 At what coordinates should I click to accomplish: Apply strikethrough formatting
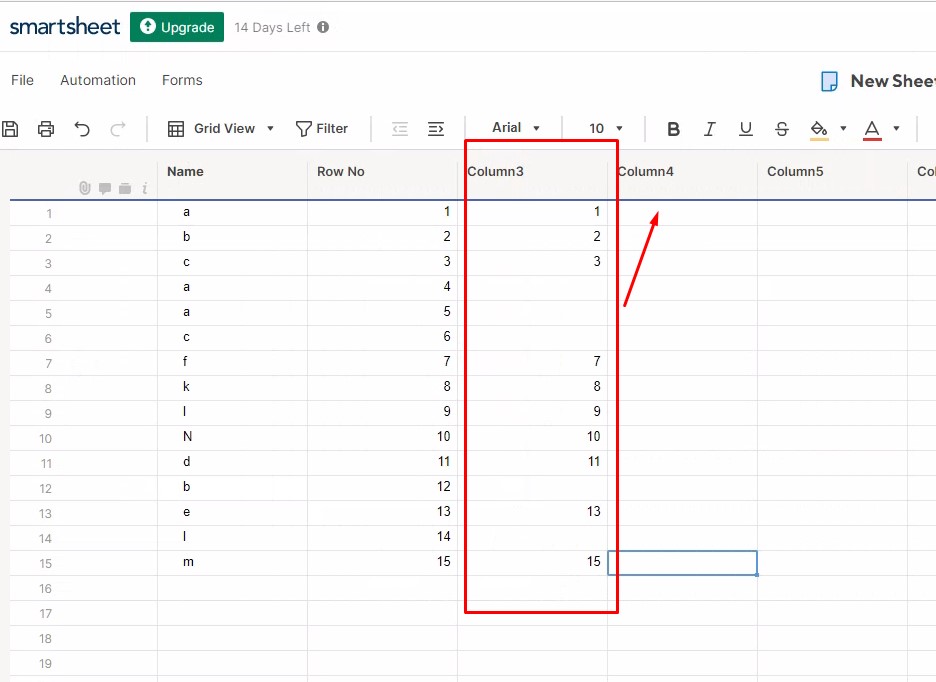click(x=781, y=128)
